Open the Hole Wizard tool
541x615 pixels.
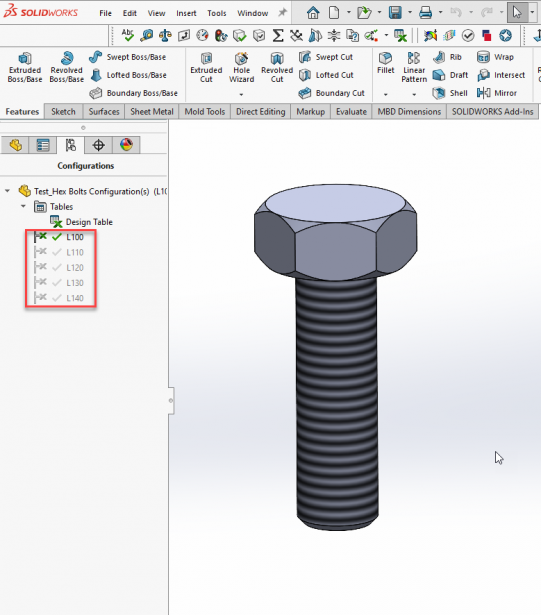pos(241,67)
